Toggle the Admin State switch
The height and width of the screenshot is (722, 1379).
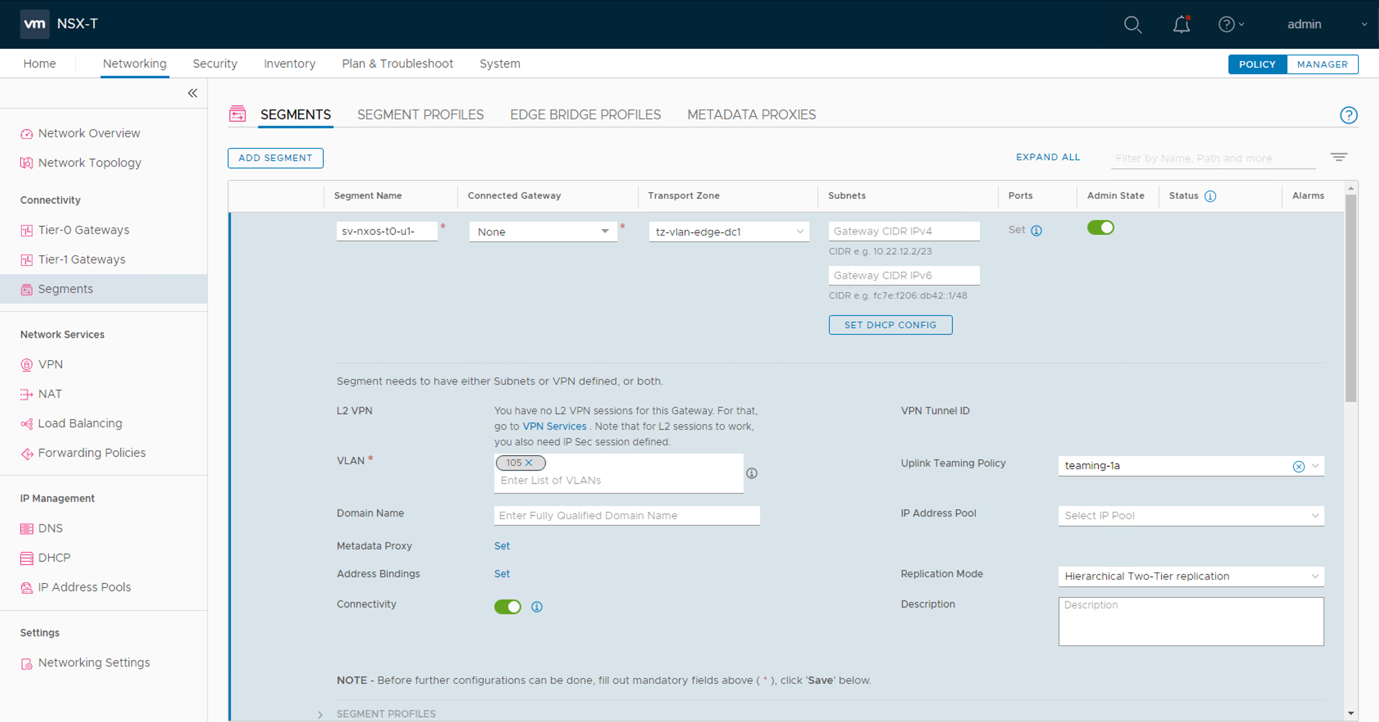(1100, 228)
